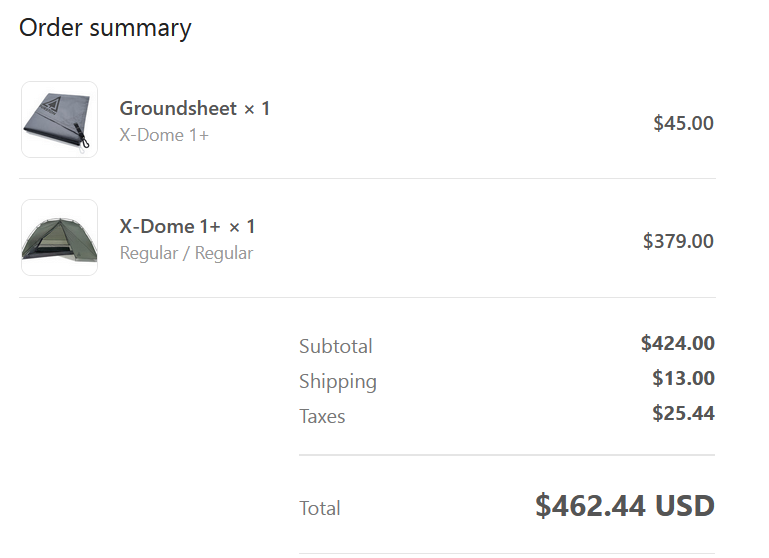Click the X-Dome $379.00 price
The image size is (769, 558).
click(x=678, y=241)
